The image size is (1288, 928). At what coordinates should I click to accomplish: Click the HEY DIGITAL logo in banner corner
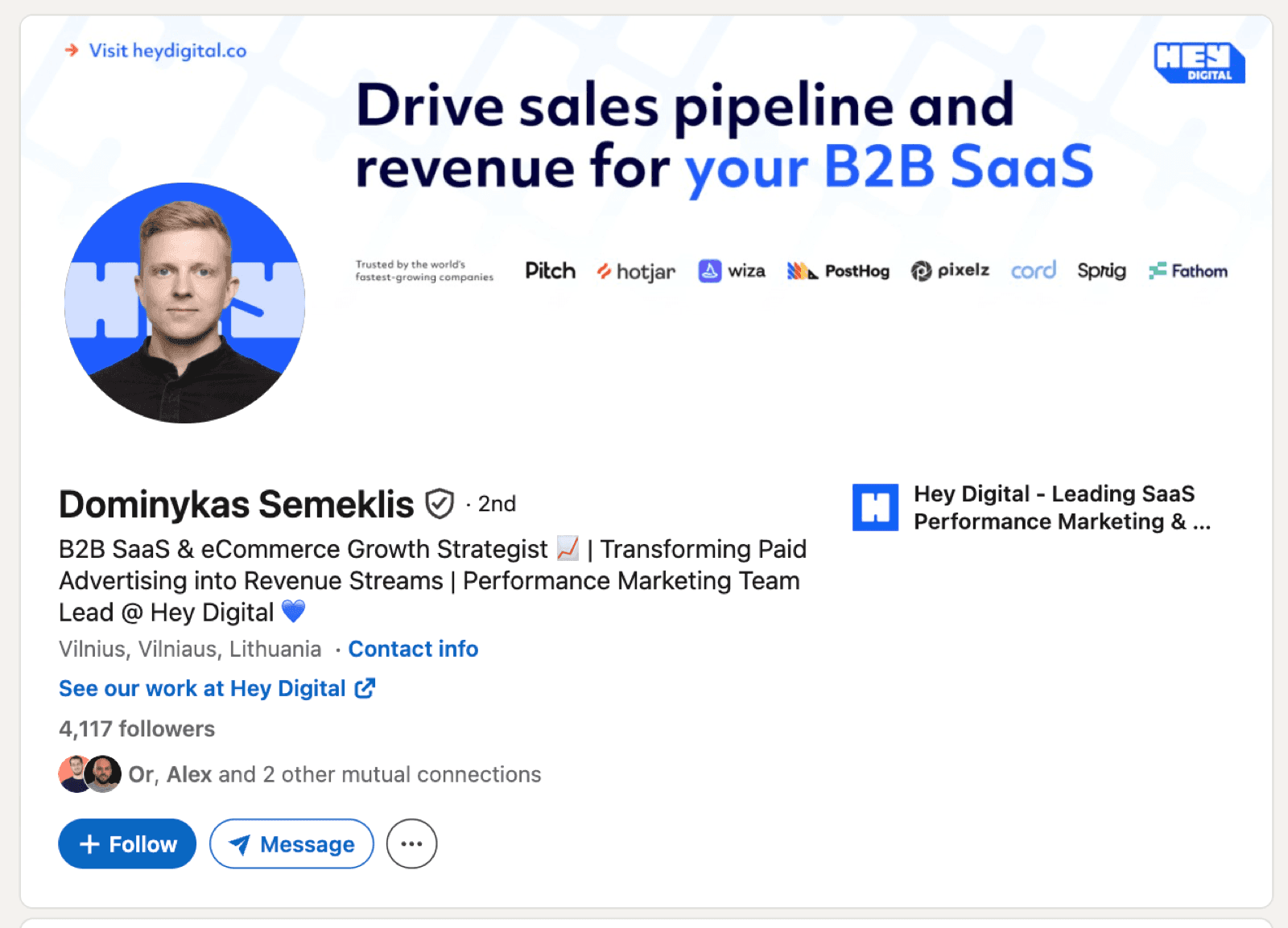(x=1199, y=63)
